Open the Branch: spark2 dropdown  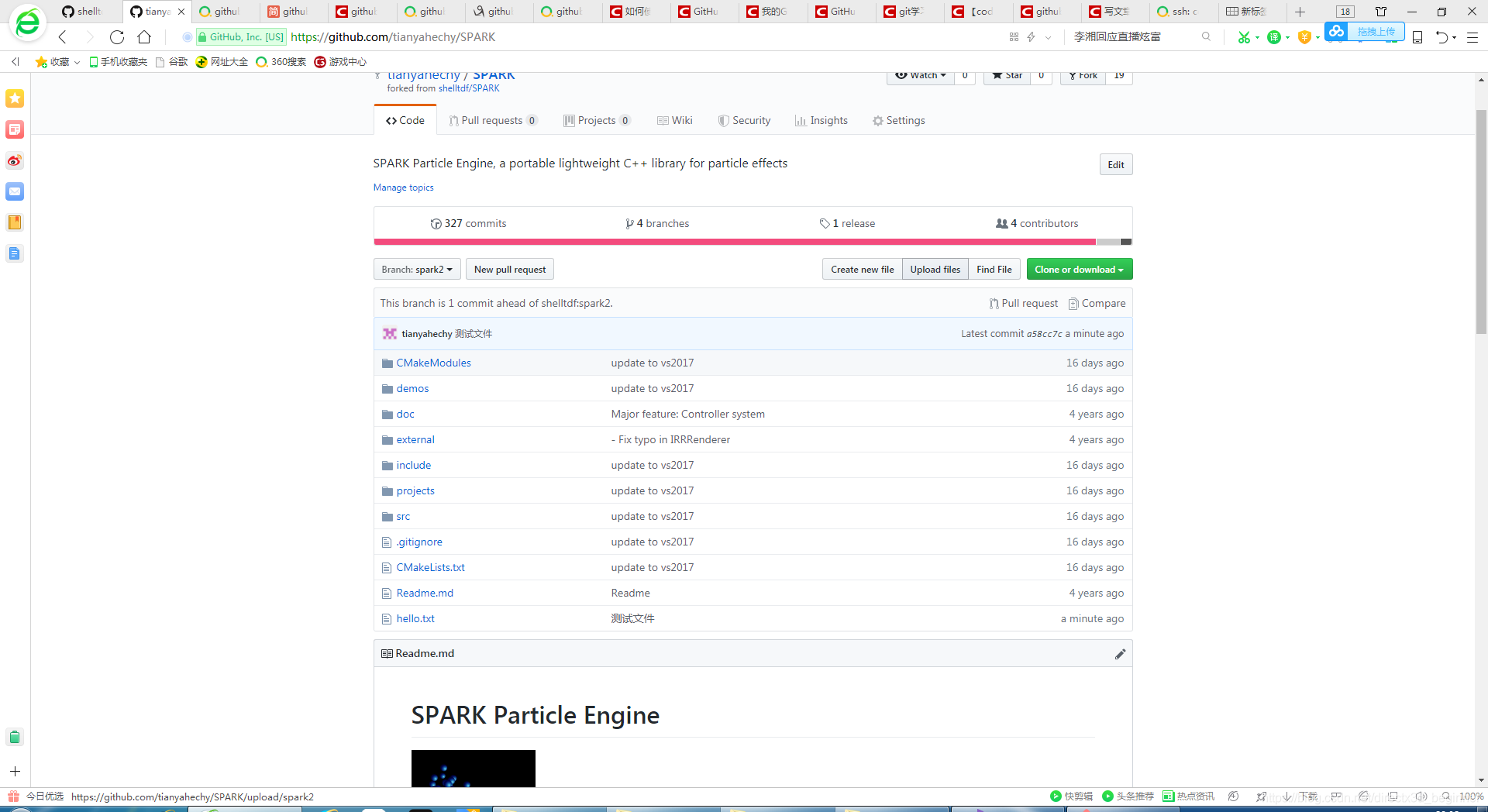tap(417, 269)
